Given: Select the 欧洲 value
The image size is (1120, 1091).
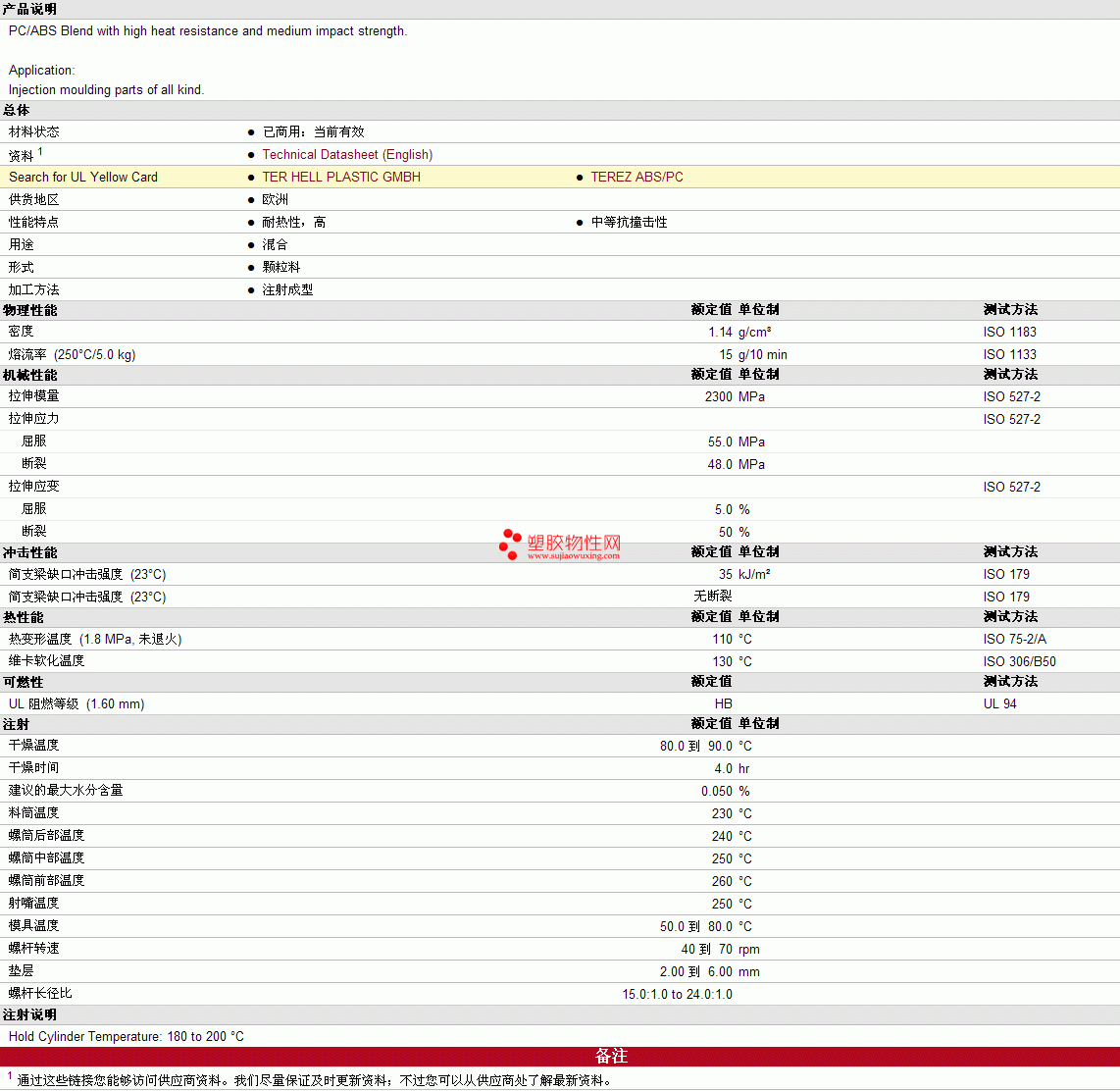Looking at the screenshot, I should pyautogui.click(x=275, y=199).
